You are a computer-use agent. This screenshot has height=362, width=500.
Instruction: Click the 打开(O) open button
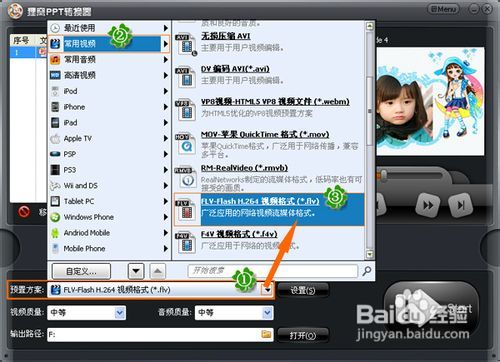pos(303,335)
